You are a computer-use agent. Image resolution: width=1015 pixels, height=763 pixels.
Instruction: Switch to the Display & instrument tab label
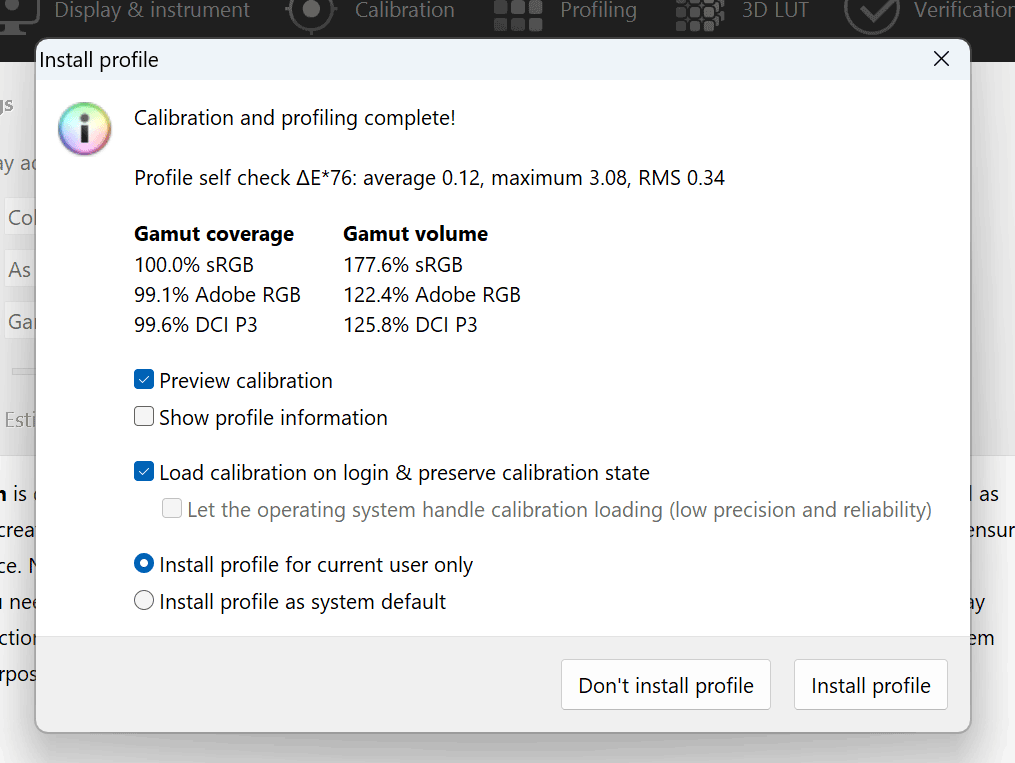(152, 12)
